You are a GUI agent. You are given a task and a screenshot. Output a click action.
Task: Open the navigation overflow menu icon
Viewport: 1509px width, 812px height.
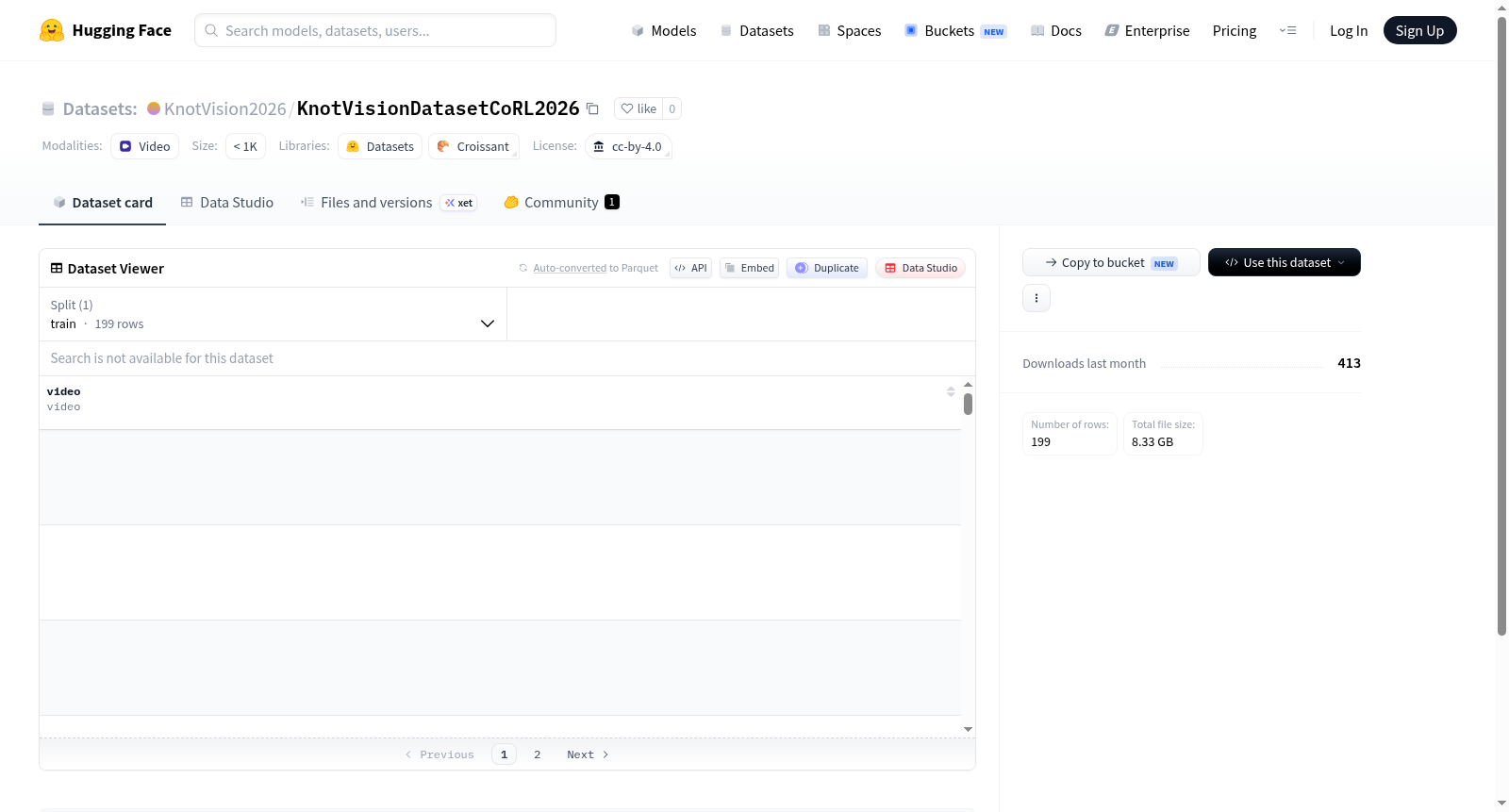click(x=1287, y=30)
